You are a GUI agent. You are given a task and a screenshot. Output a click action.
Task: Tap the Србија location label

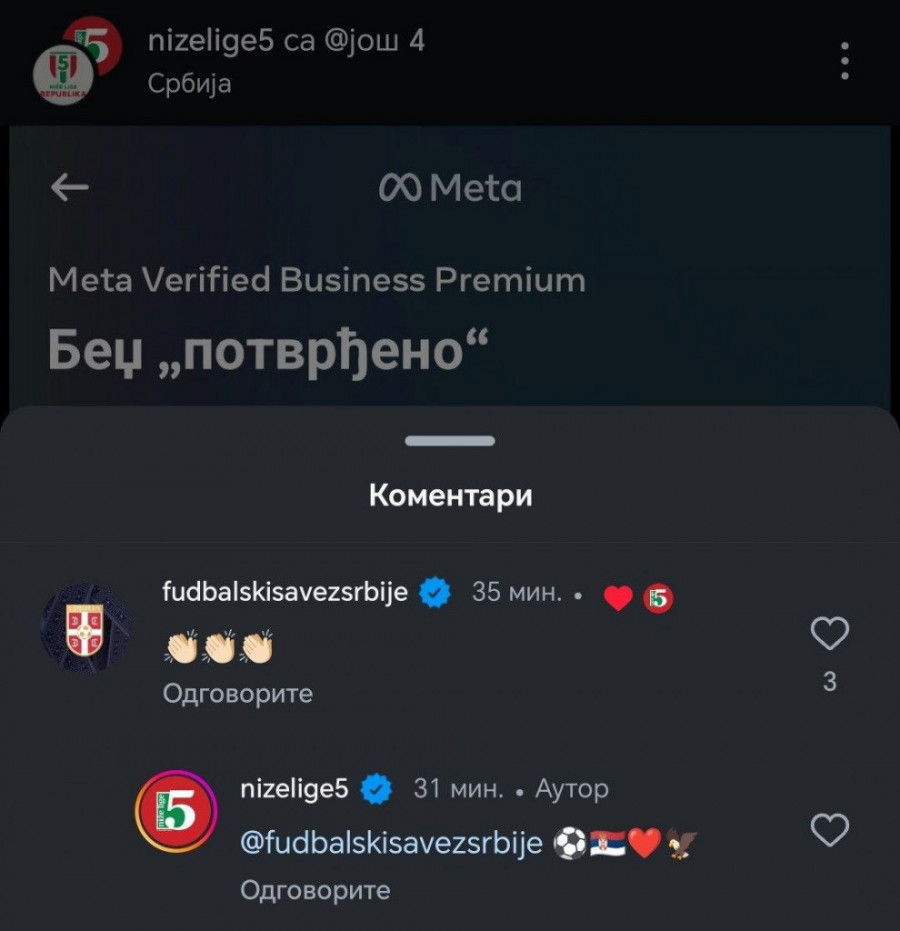[x=189, y=83]
